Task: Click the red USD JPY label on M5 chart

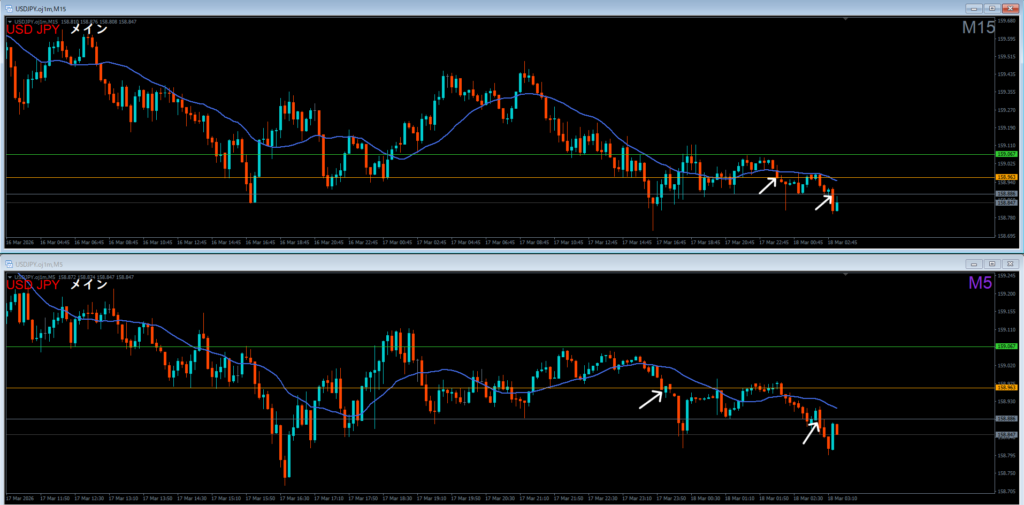Action: 33,284
